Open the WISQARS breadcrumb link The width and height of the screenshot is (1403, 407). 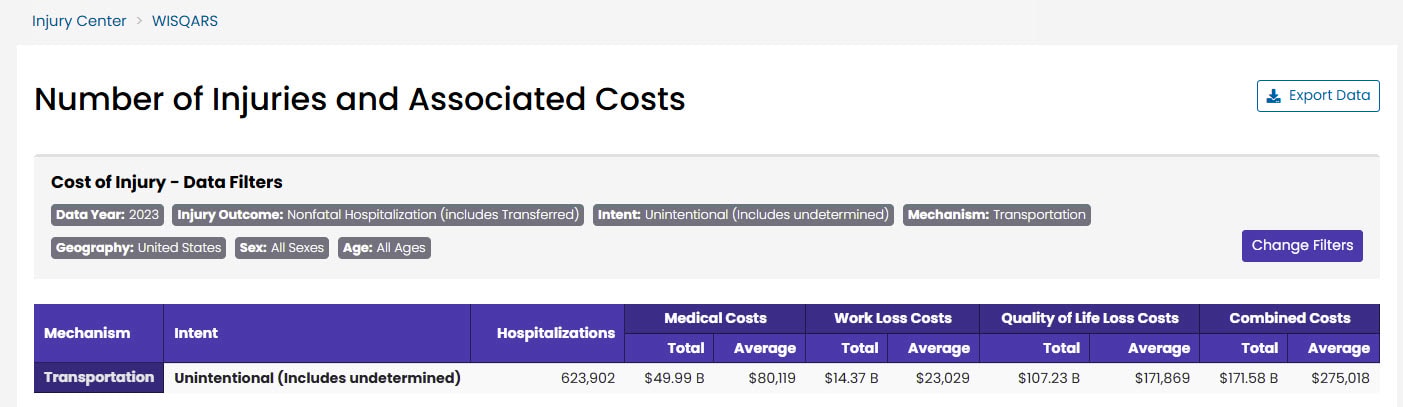point(185,21)
